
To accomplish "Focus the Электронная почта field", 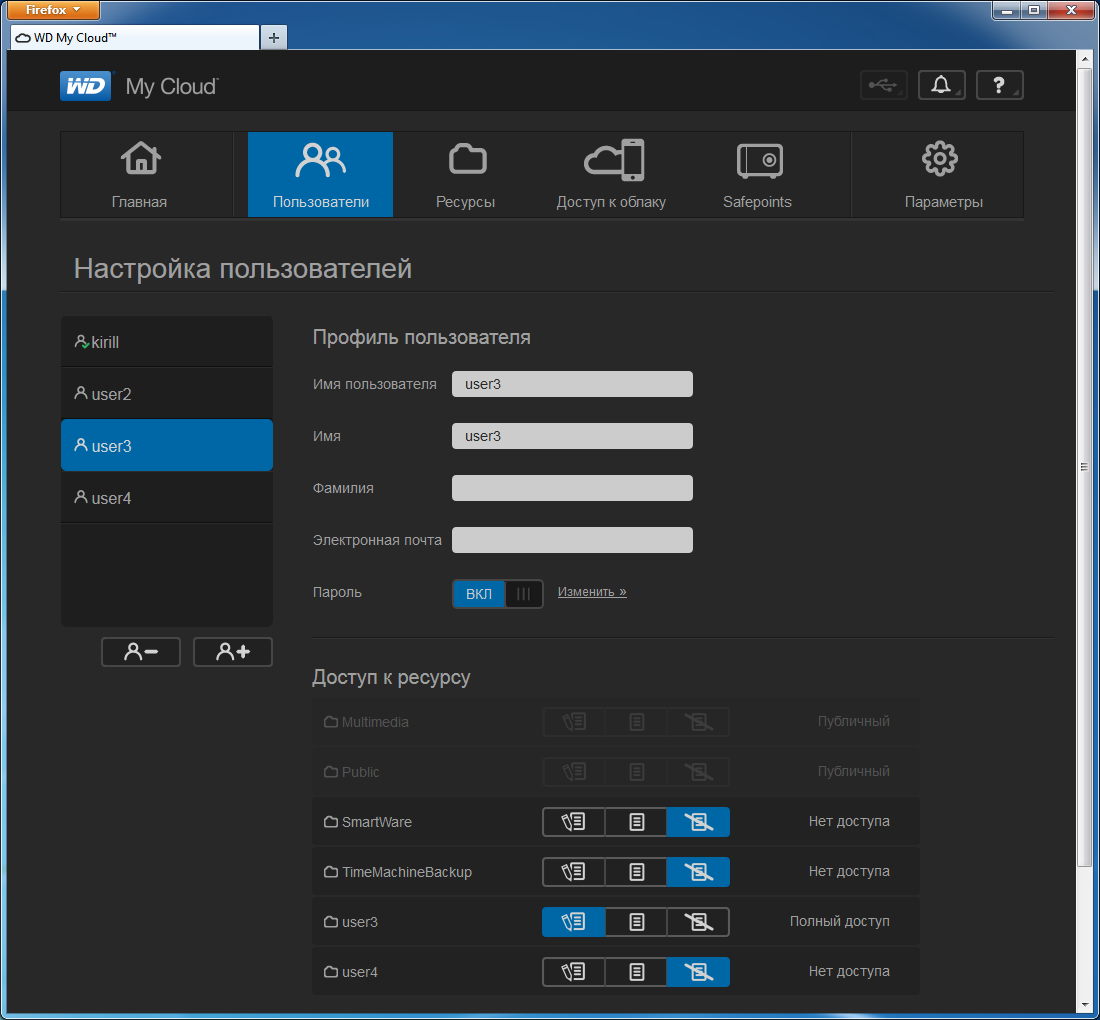I will (572, 539).
